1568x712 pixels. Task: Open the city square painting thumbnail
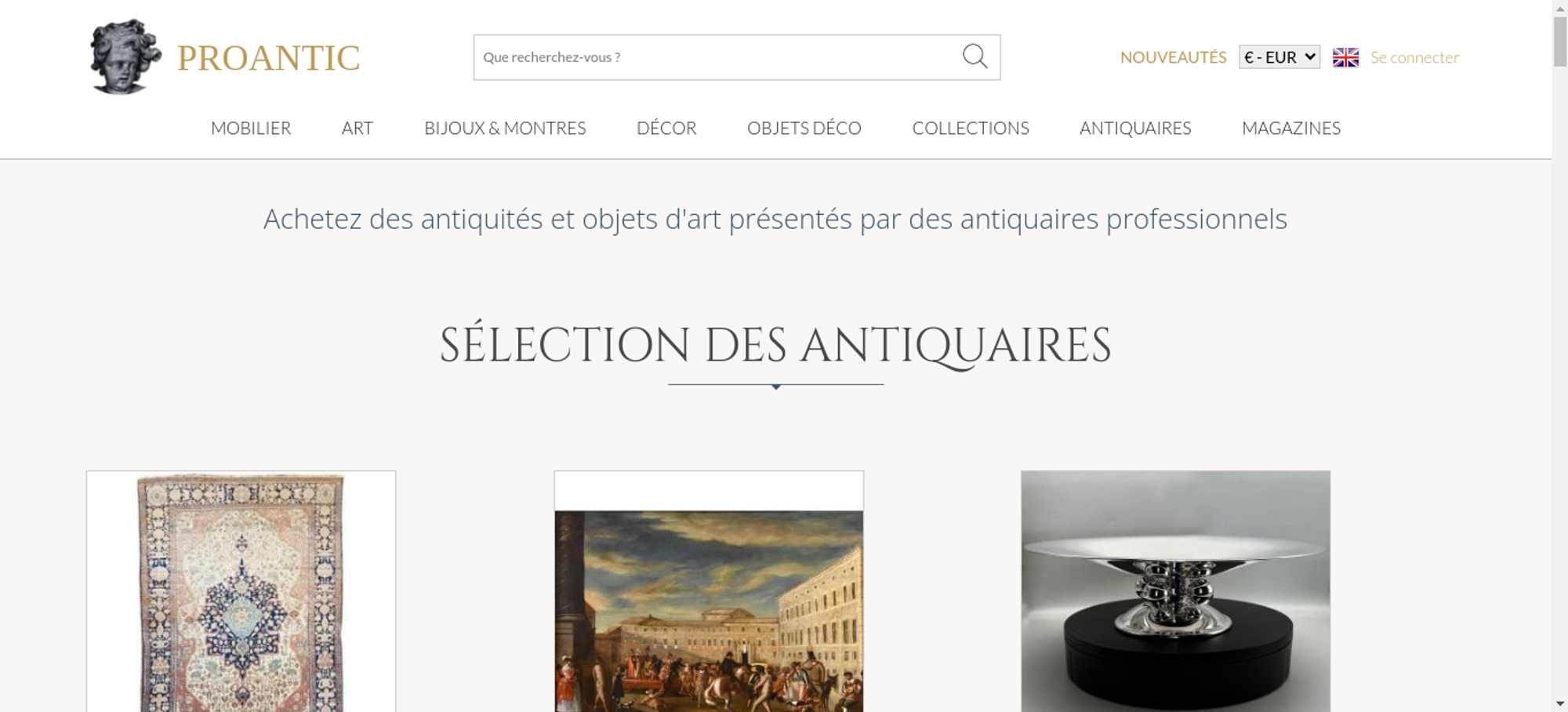coord(709,591)
